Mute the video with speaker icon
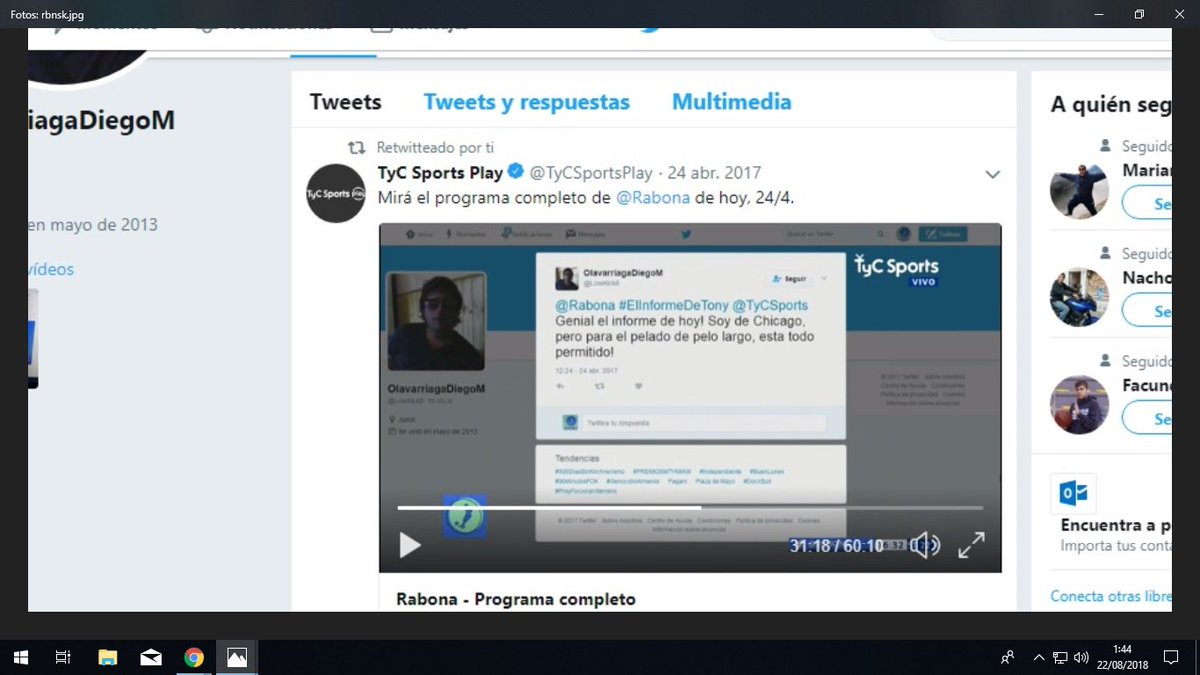 click(x=926, y=545)
